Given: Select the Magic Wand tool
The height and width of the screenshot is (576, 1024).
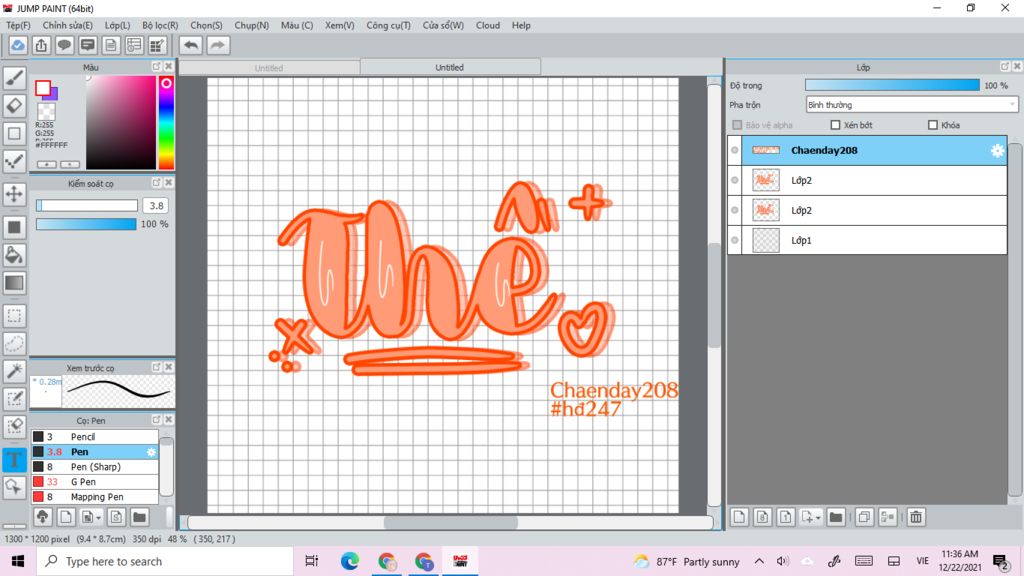Looking at the screenshot, I should click(14, 371).
